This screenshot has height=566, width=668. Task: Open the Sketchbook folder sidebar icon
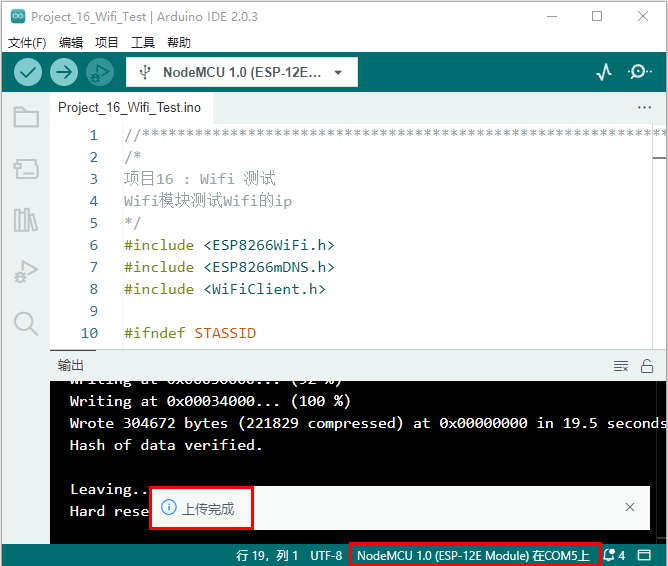click(26, 117)
